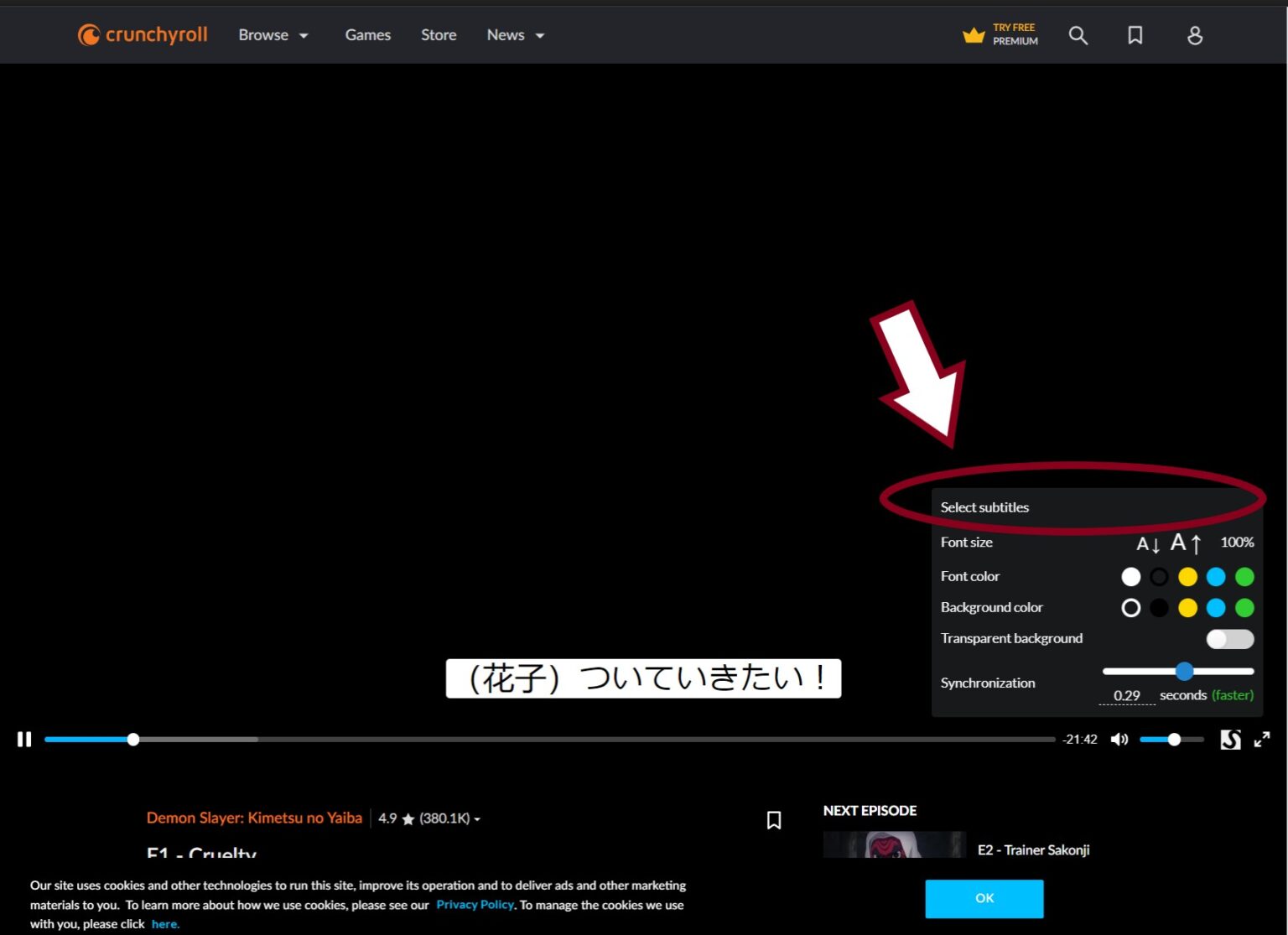Viewport: 1288px width, 935px height.
Task: Open the watchlist bookmark icon in header
Action: [x=1135, y=35]
